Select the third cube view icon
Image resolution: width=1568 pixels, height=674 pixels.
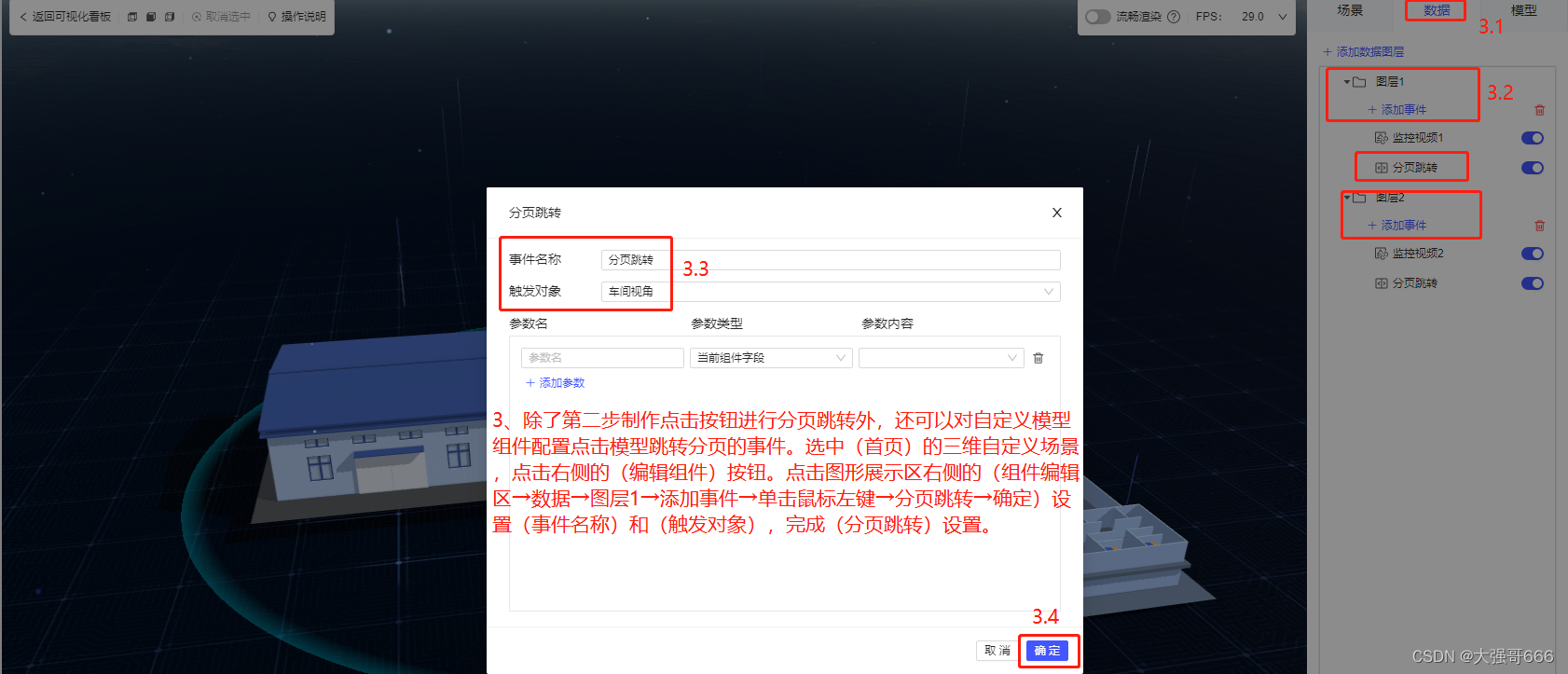(170, 17)
